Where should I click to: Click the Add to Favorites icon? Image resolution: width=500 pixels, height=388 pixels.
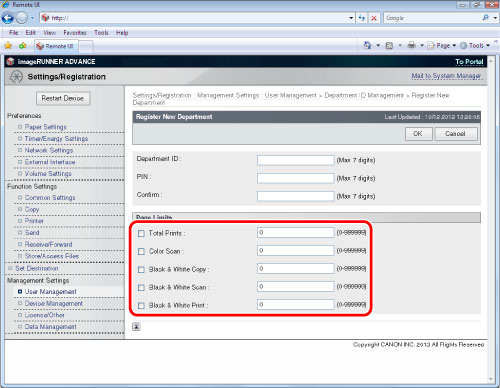click(x=22, y=46)
